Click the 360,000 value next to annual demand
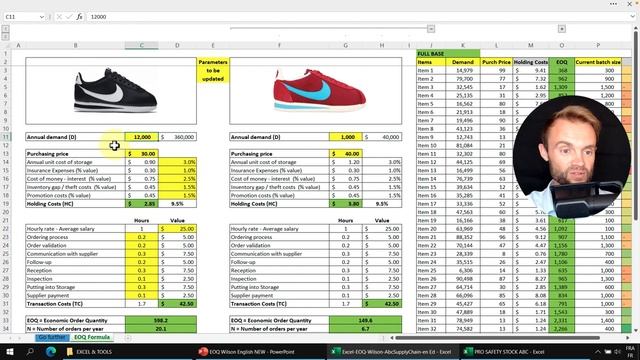This screenshot has width=640, height=360. pos(177,137)
